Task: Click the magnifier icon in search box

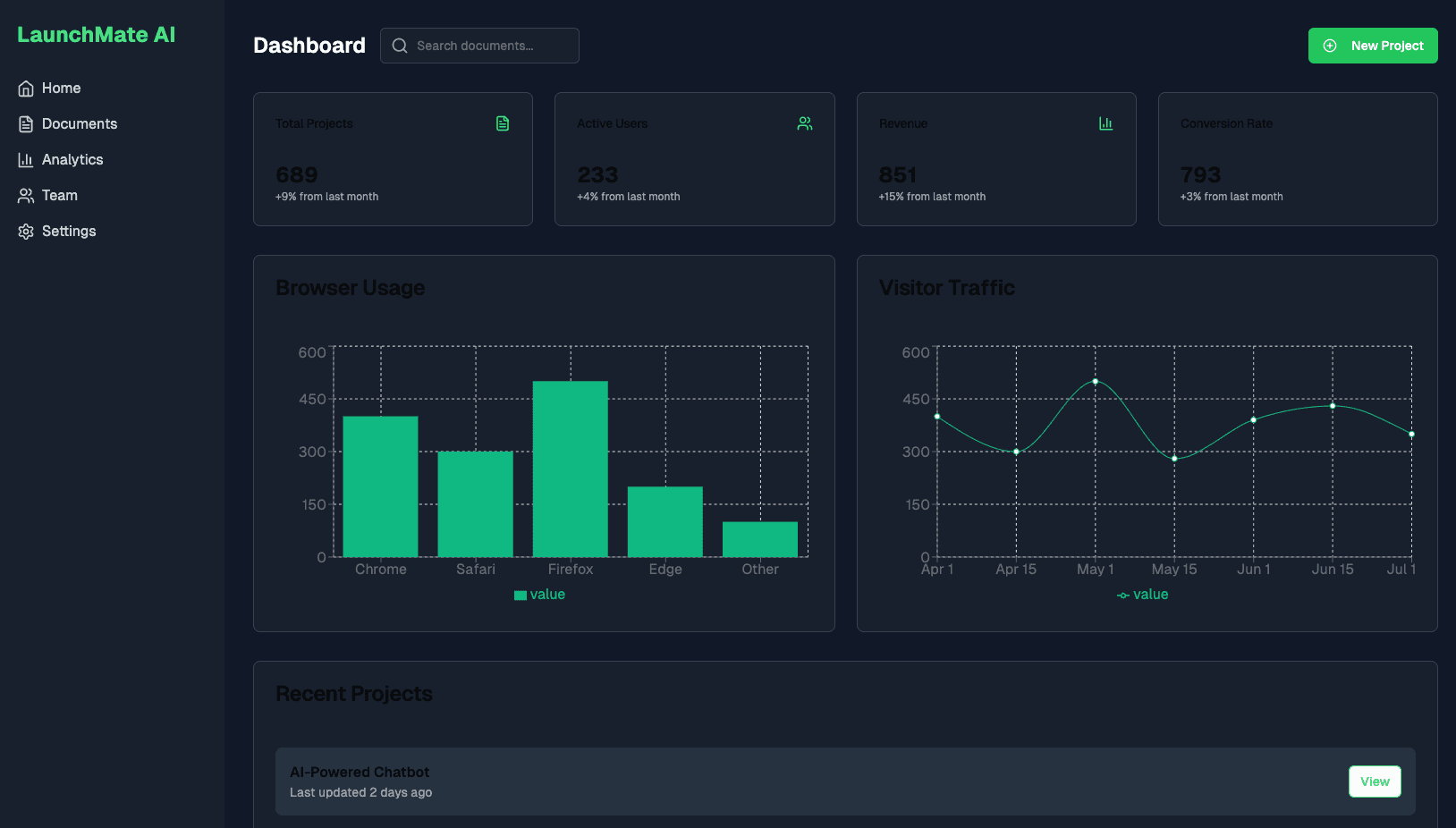Action: [400, 46]
